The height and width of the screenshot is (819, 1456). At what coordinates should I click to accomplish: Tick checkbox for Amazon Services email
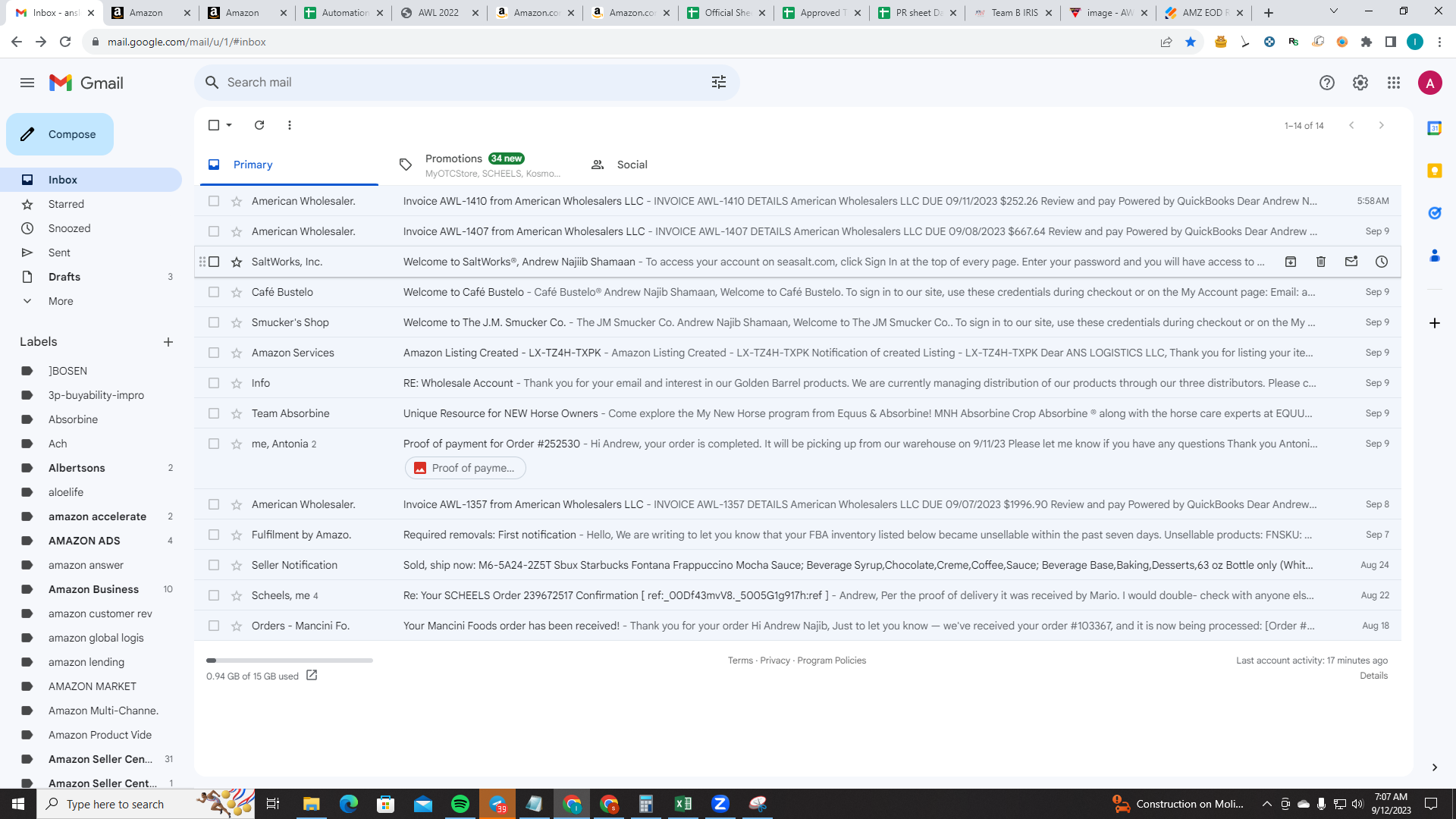click(214, 353)
